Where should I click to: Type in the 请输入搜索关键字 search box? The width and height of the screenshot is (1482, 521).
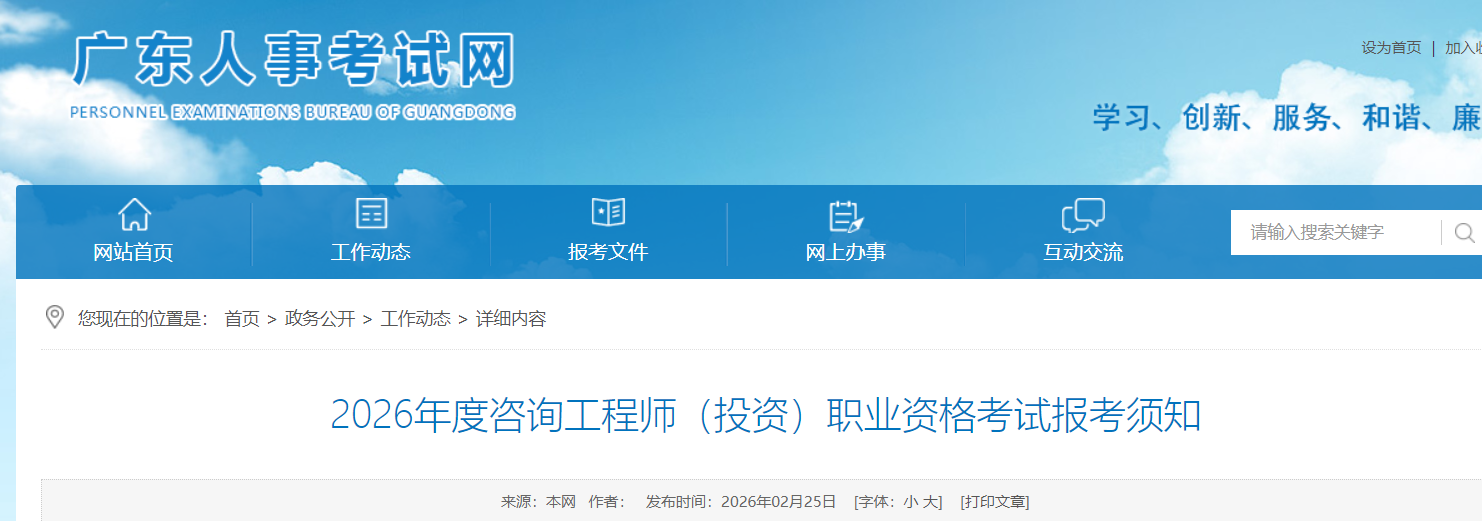(1335, 233)
